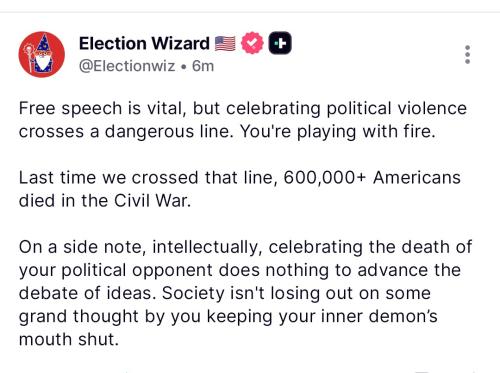Open Election Wizard's profile avatar

[42, 54]
